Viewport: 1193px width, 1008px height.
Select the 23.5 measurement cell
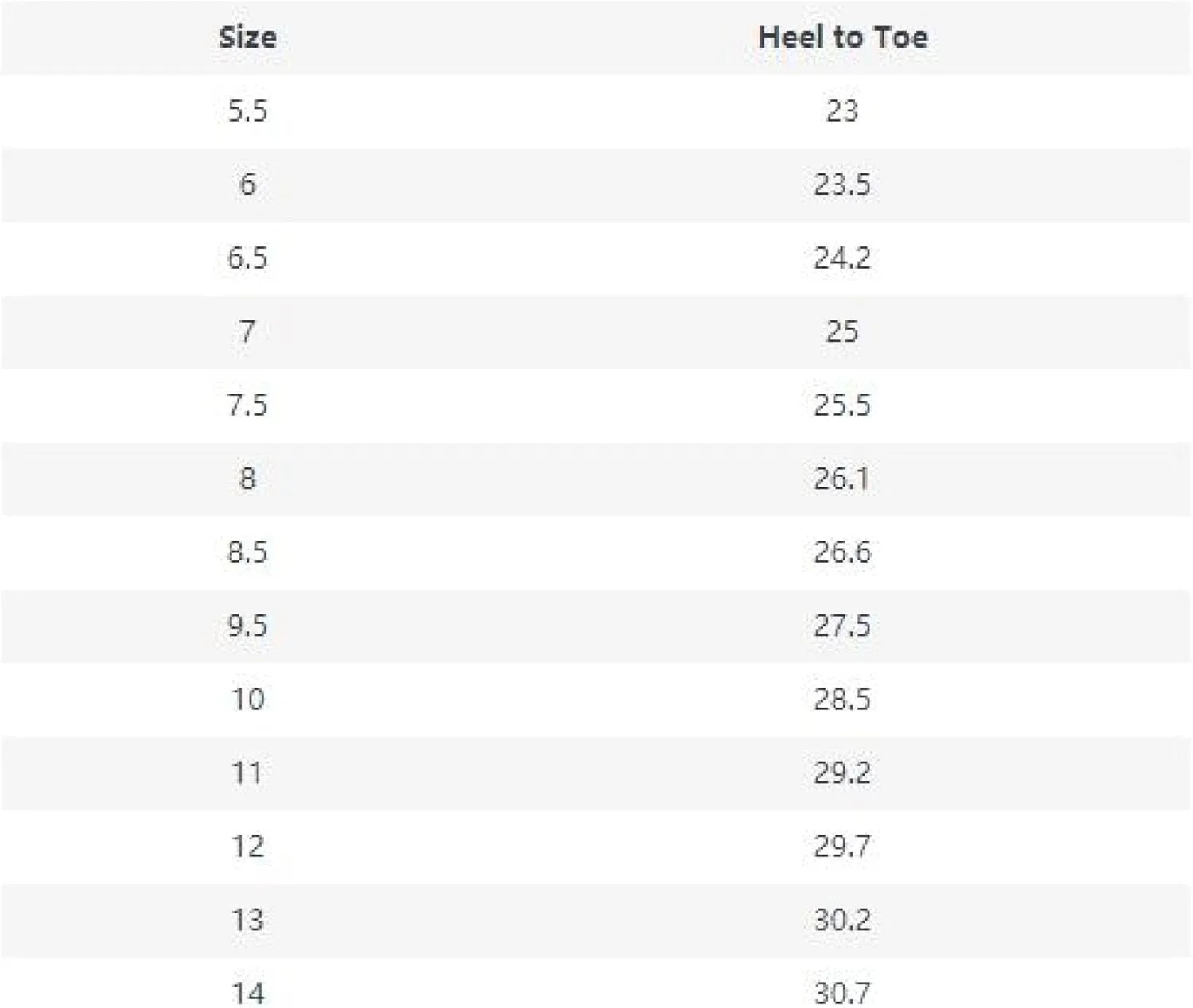[841, 184]
